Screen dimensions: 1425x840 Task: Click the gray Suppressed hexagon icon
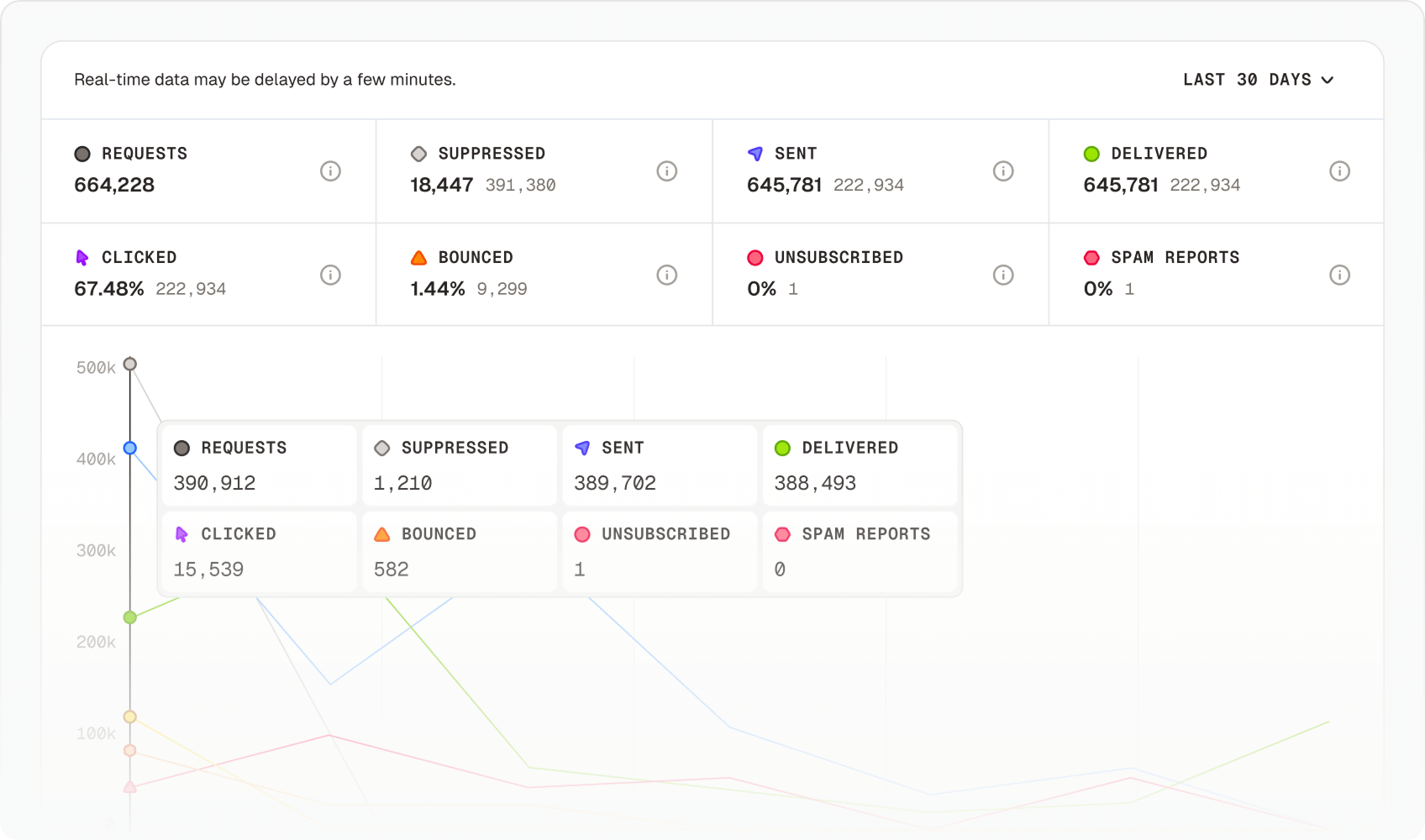tap(418, 153)
